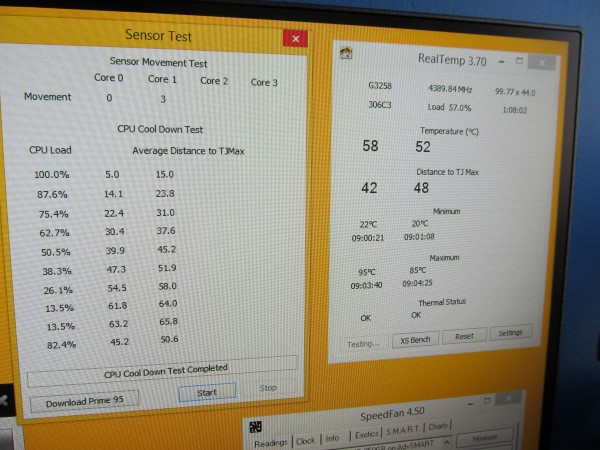This screenshot has width=600, height=450.
Task: Click the Core 3 column header
Action: (x=264, y=82)
